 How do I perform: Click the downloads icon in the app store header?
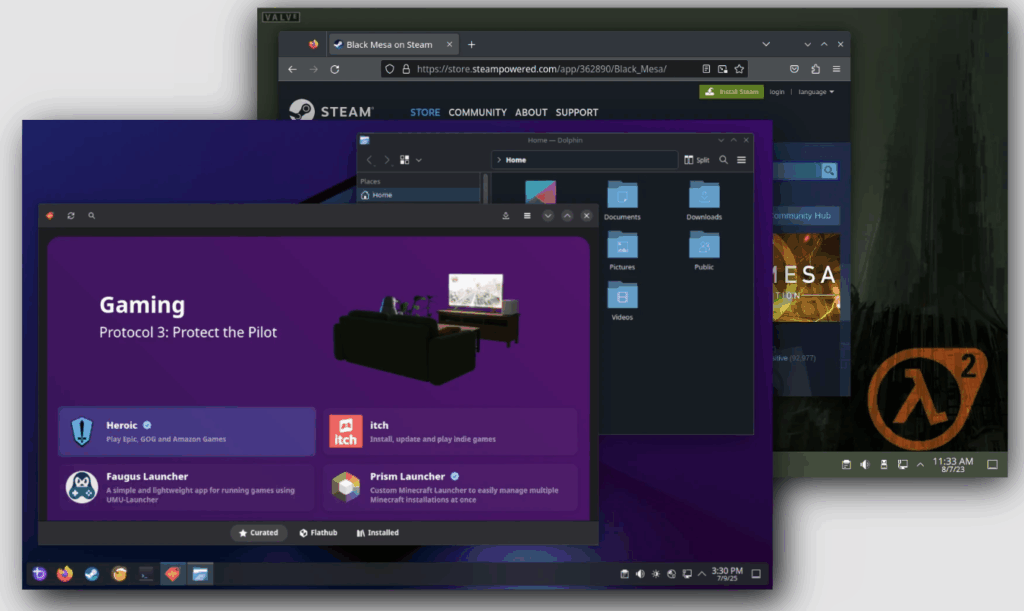click(x=505, y=215)
